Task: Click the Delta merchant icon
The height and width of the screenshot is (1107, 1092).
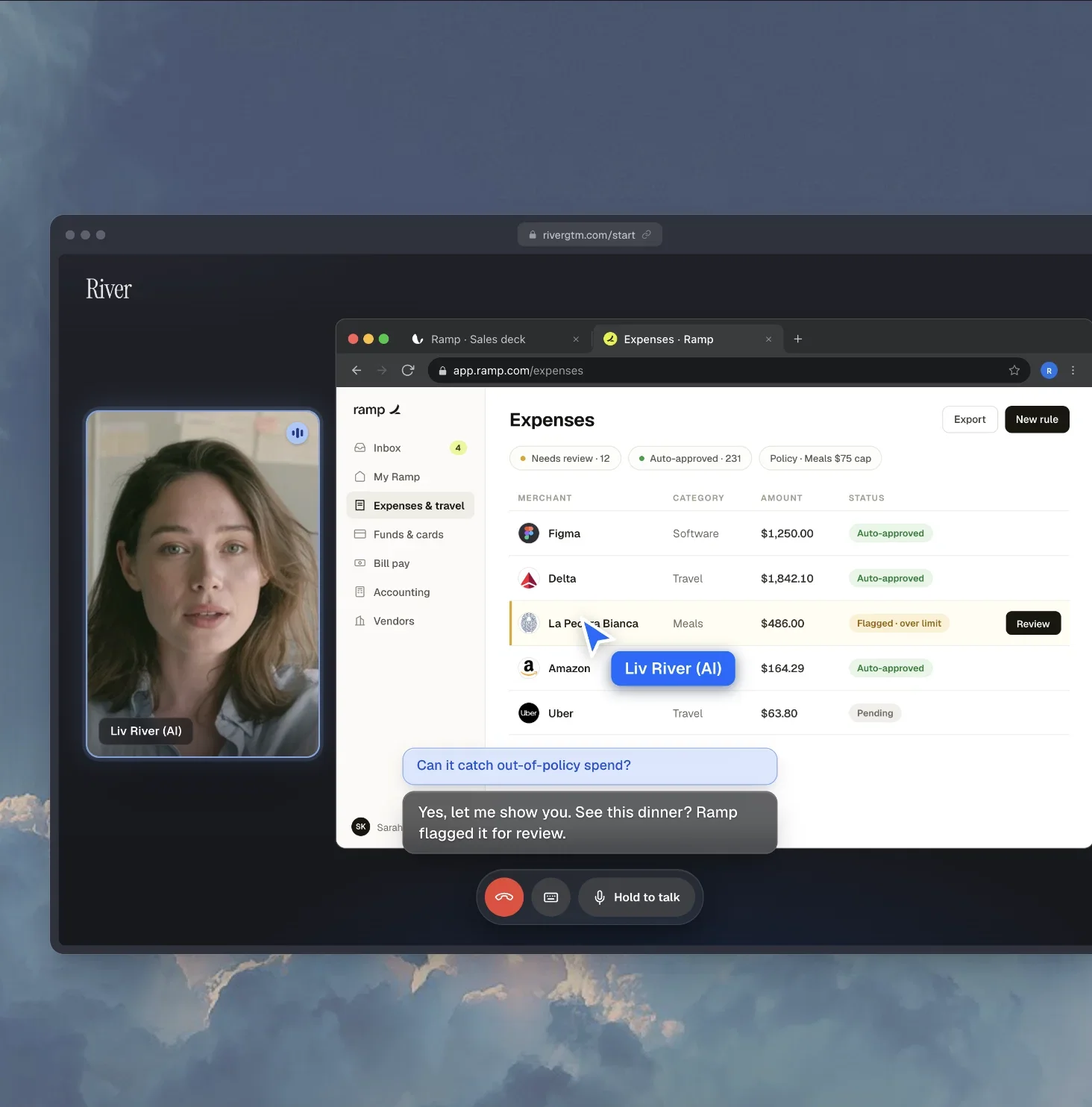Action: (x=529, y=578)
